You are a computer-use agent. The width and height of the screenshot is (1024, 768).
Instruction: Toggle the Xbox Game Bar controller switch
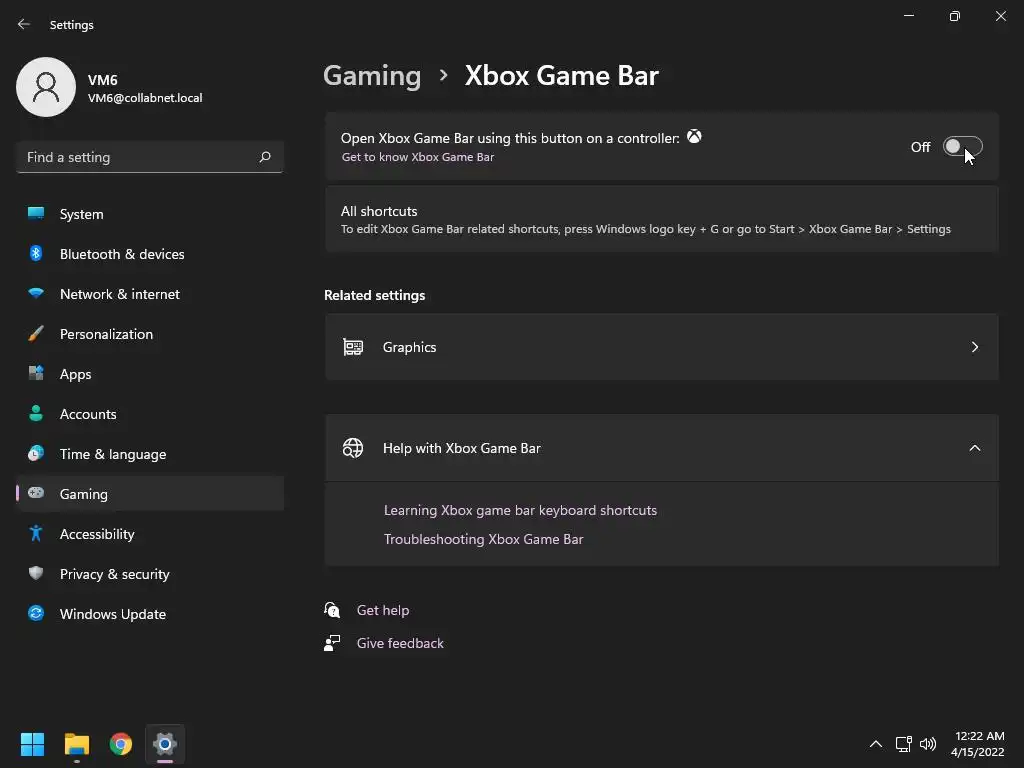point(962,147)
